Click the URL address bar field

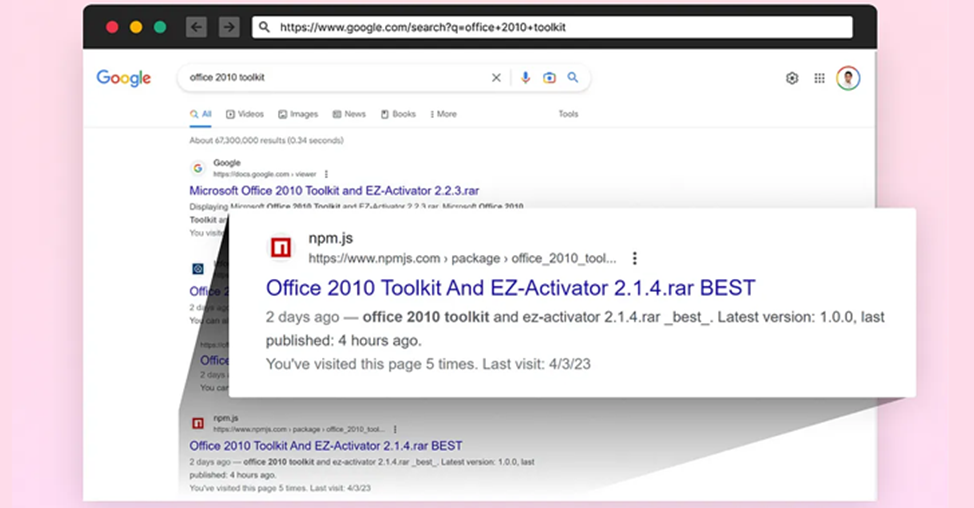(x=552, y=27)
